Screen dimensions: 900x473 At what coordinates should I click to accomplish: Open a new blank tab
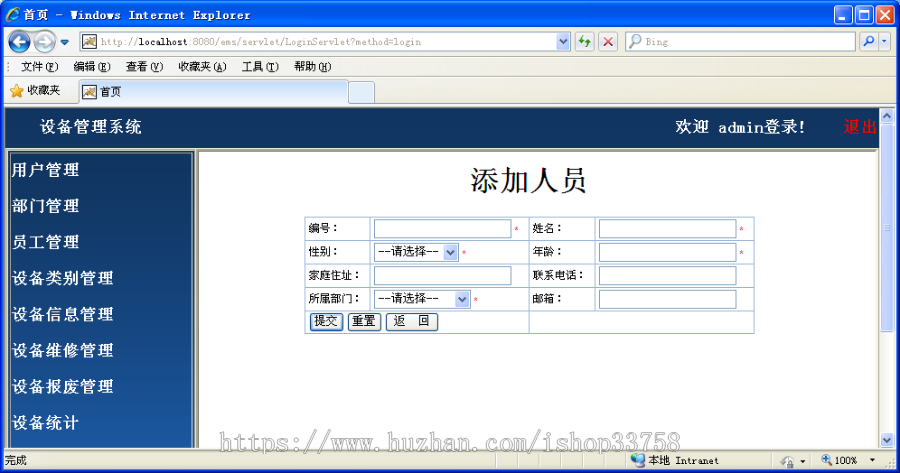[x=362, y=92]
